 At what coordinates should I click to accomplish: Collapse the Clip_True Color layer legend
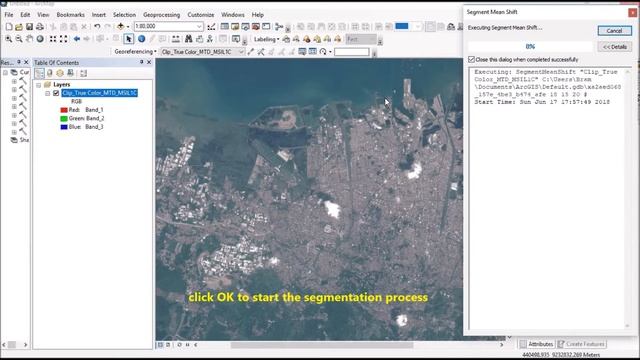pyautogui.click(x=48, y=93)
